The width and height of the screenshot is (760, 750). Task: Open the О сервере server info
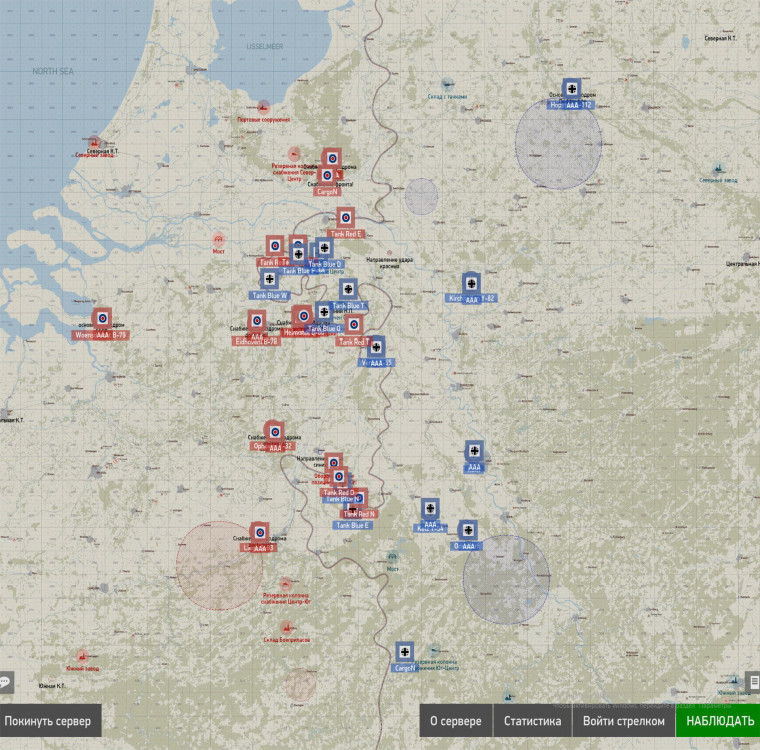(x=456, y=720)
